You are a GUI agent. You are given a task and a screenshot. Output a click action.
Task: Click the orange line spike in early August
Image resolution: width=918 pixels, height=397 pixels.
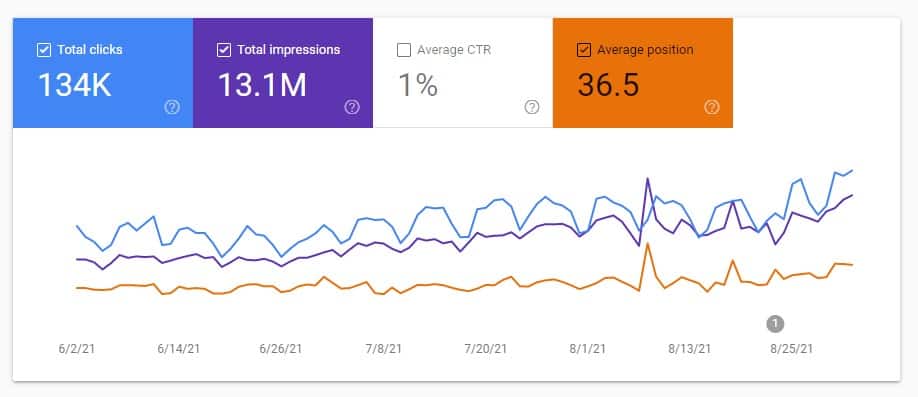pyautogui.click(x=647, y=244)
